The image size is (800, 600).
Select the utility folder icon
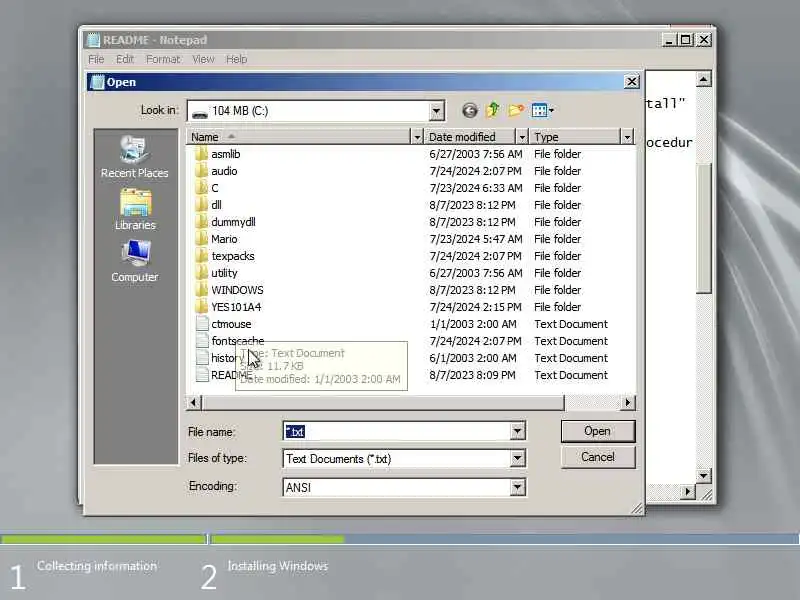(x=202, y=273)
